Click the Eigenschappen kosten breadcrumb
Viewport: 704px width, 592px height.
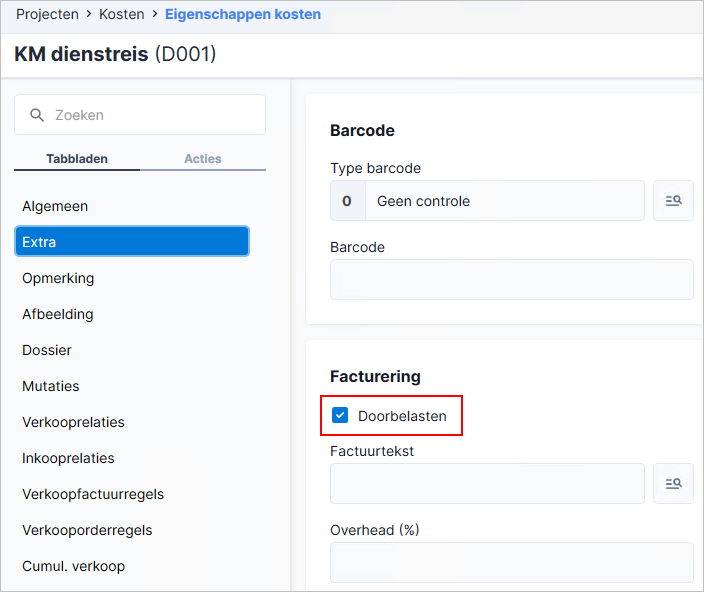click(x=243, y=14)
